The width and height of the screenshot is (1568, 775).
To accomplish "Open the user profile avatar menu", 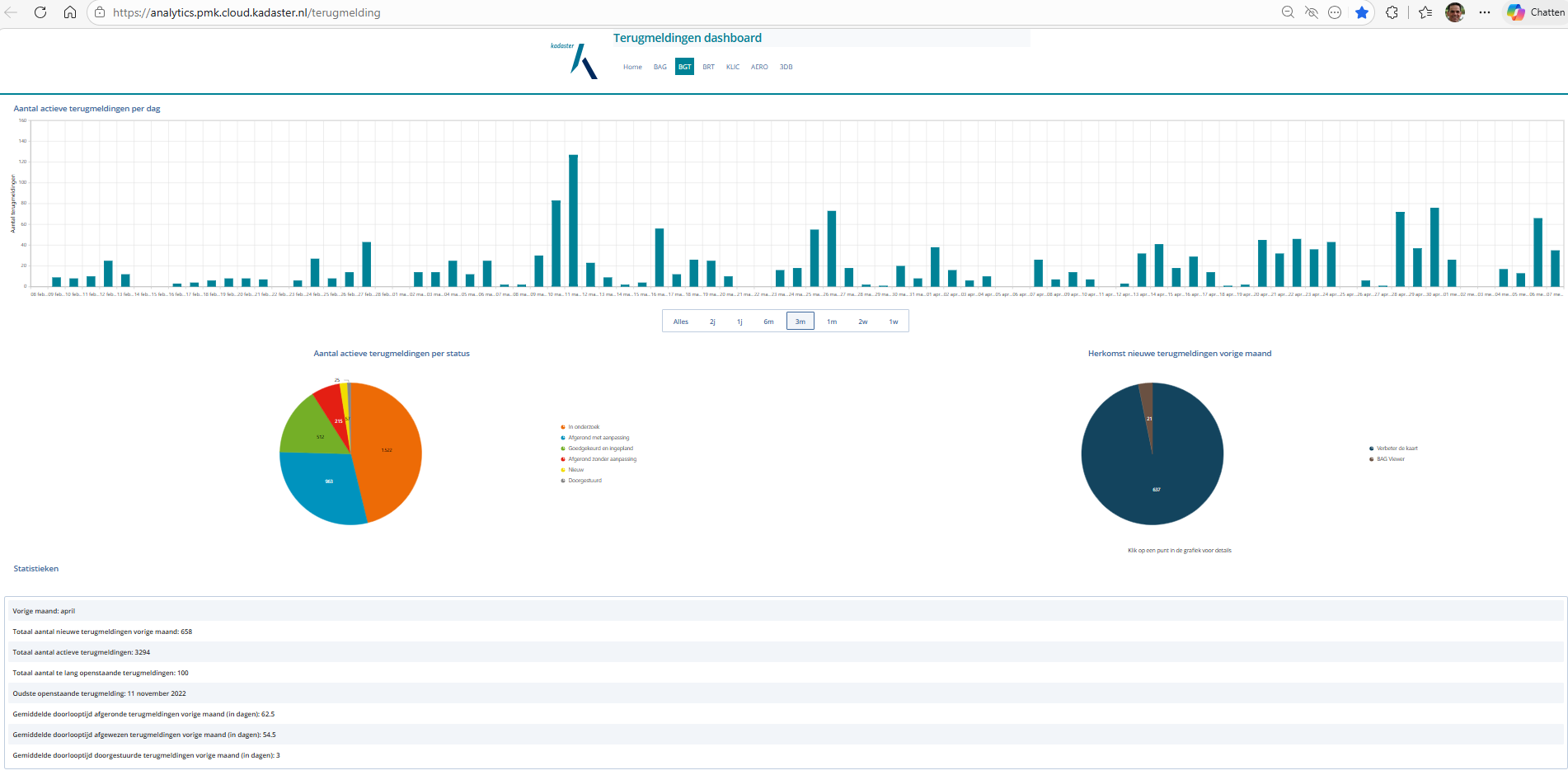I will (1455, 12).
